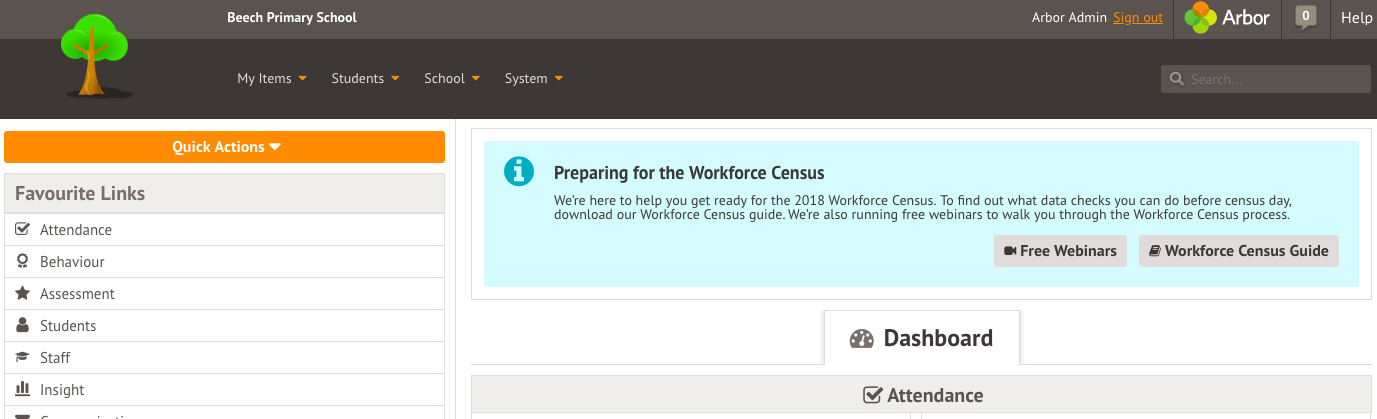Click the green tree school logo
1377x419 pixels.
[x=95, y=56]
